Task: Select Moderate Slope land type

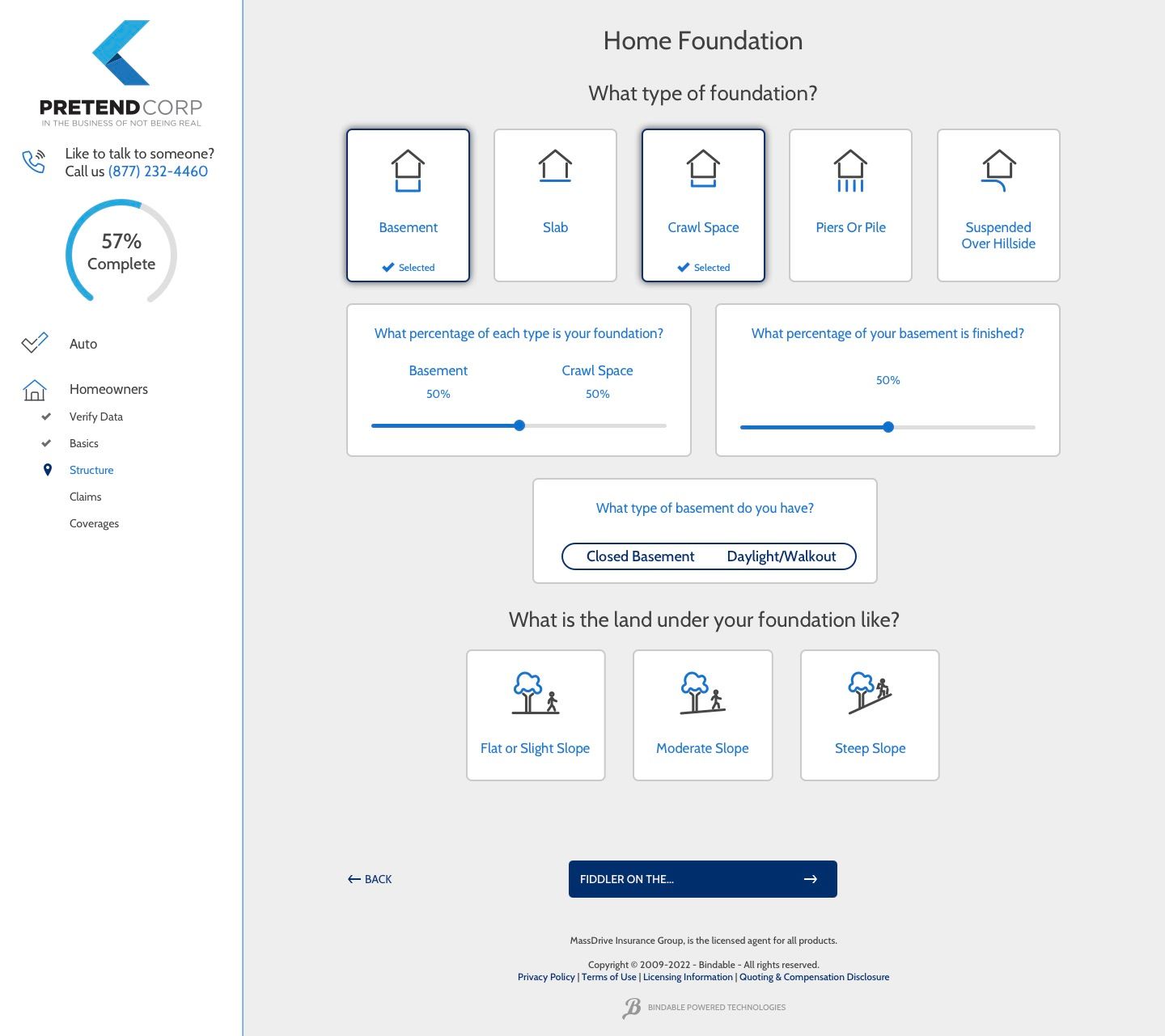Action: pyautogui.click(x=702, y=715)
